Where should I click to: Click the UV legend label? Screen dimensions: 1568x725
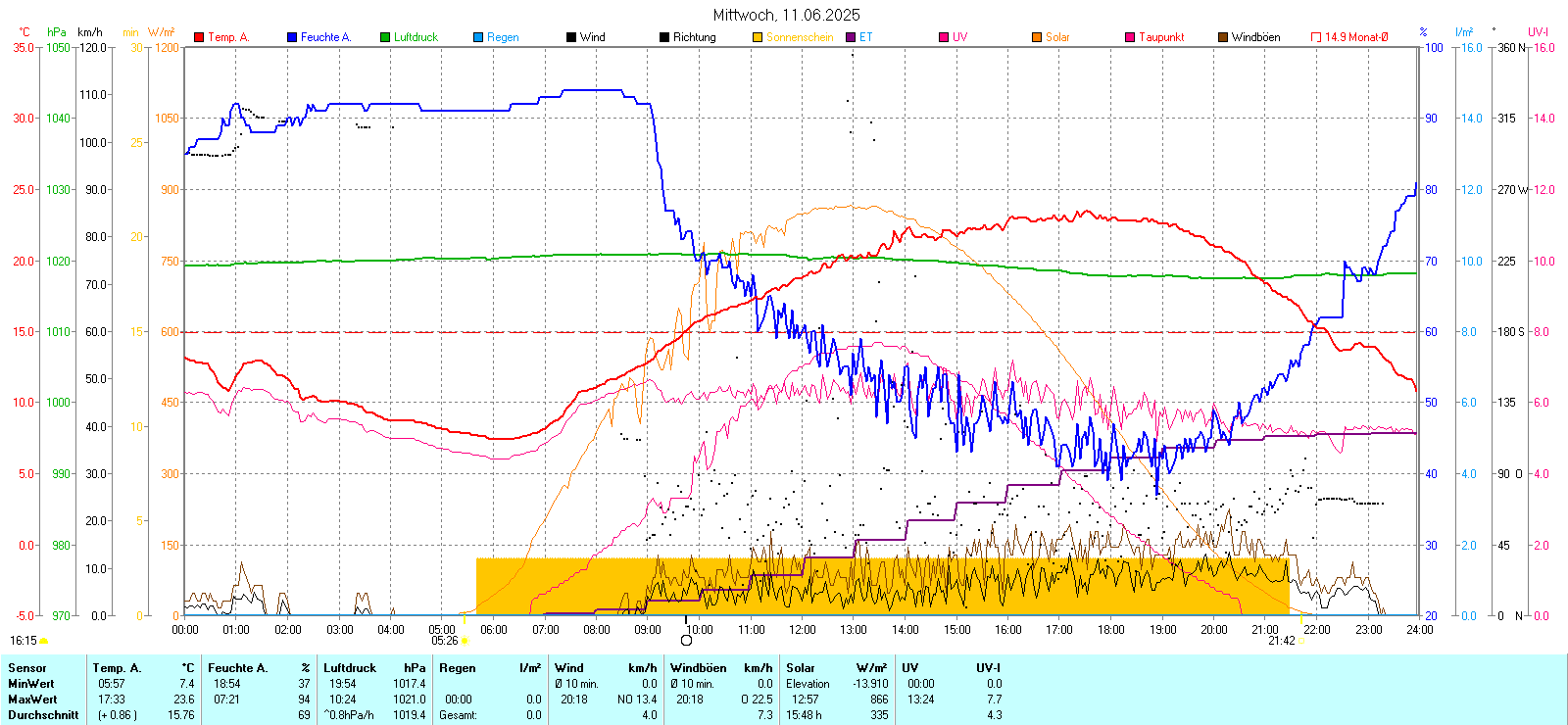pos(959,37)
